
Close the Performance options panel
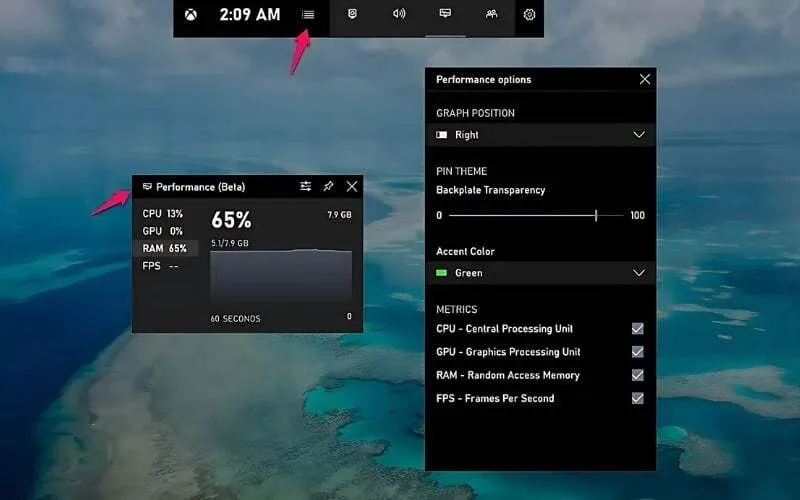(645, 79)
